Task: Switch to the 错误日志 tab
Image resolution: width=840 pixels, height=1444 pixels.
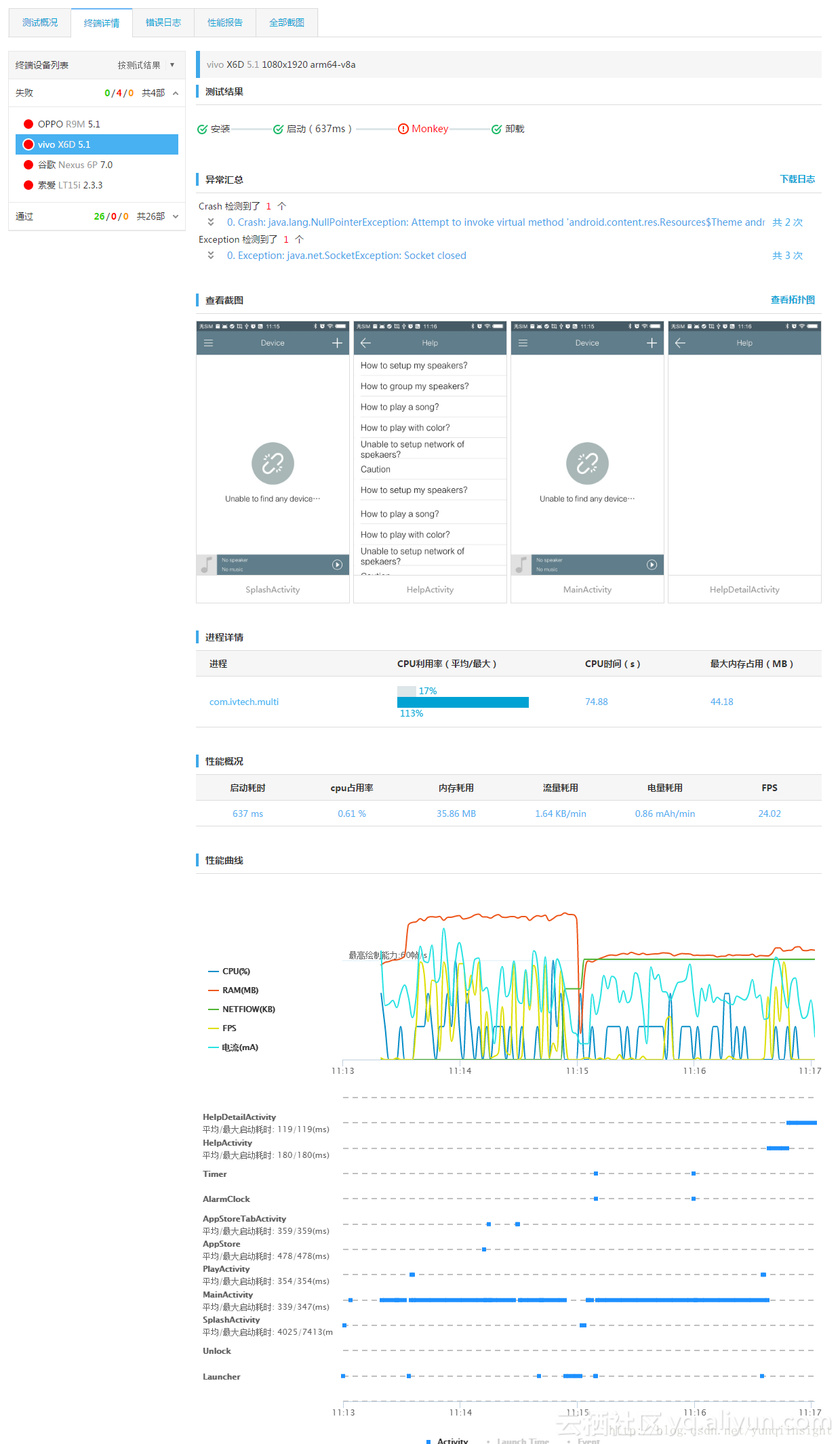Action: pos(163,22)
